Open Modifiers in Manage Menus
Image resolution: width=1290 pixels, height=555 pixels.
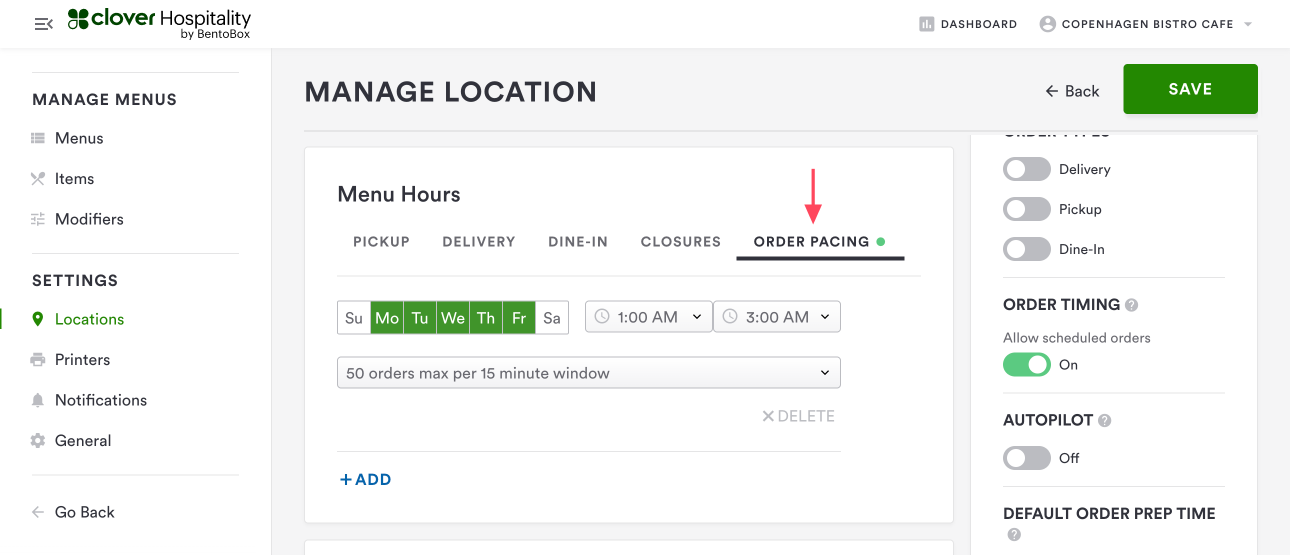89,219
